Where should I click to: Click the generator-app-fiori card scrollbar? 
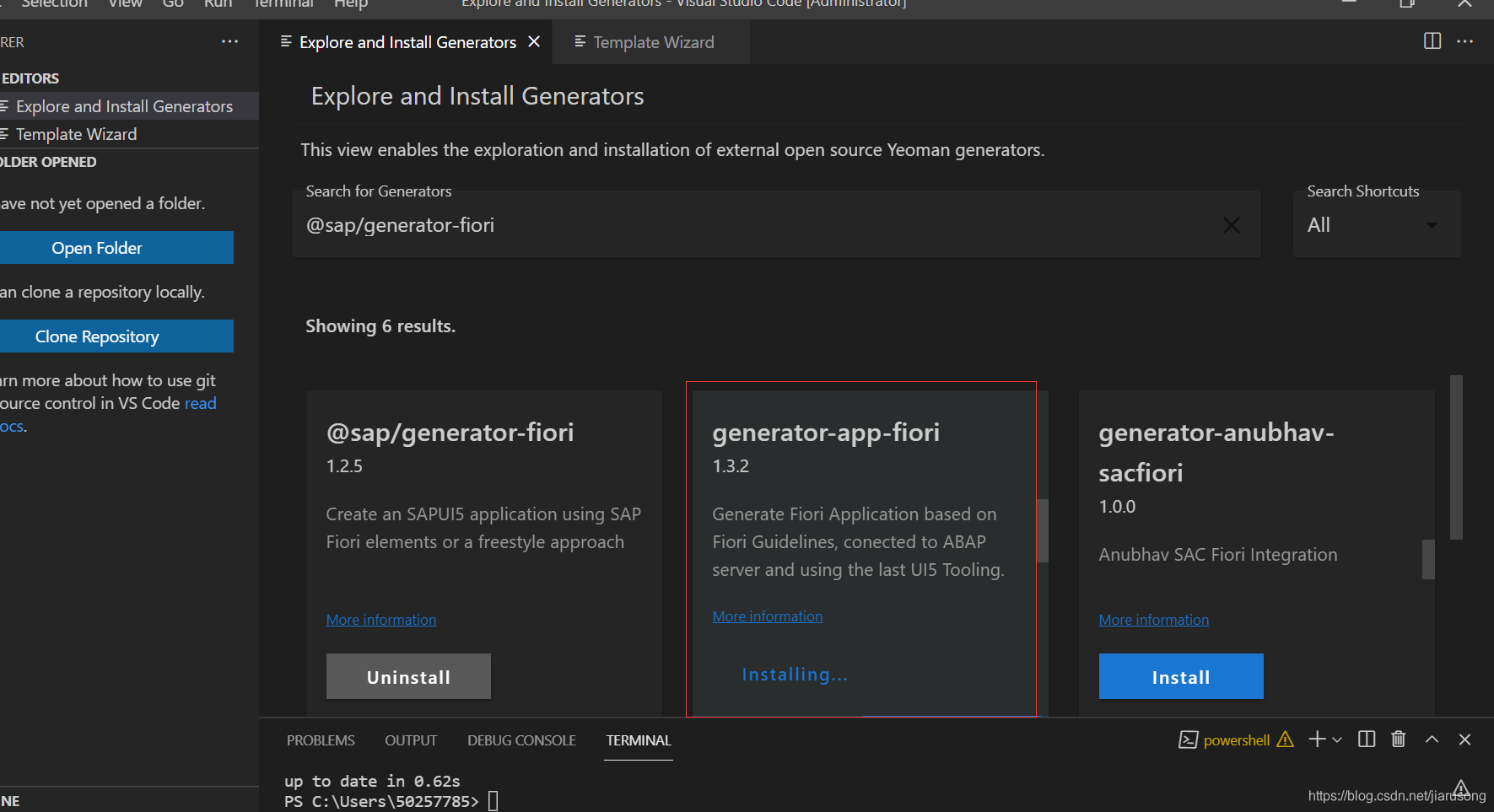pyautogui.click(x=1043, y=530)
